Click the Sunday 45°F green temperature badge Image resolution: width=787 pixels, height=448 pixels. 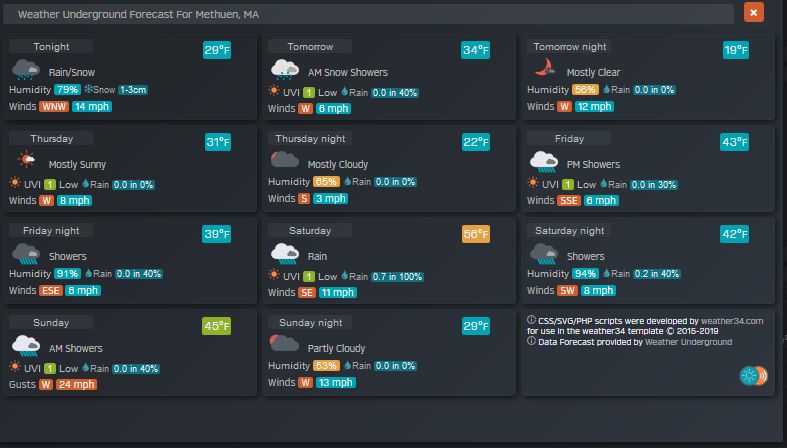(x=217, y=326)
